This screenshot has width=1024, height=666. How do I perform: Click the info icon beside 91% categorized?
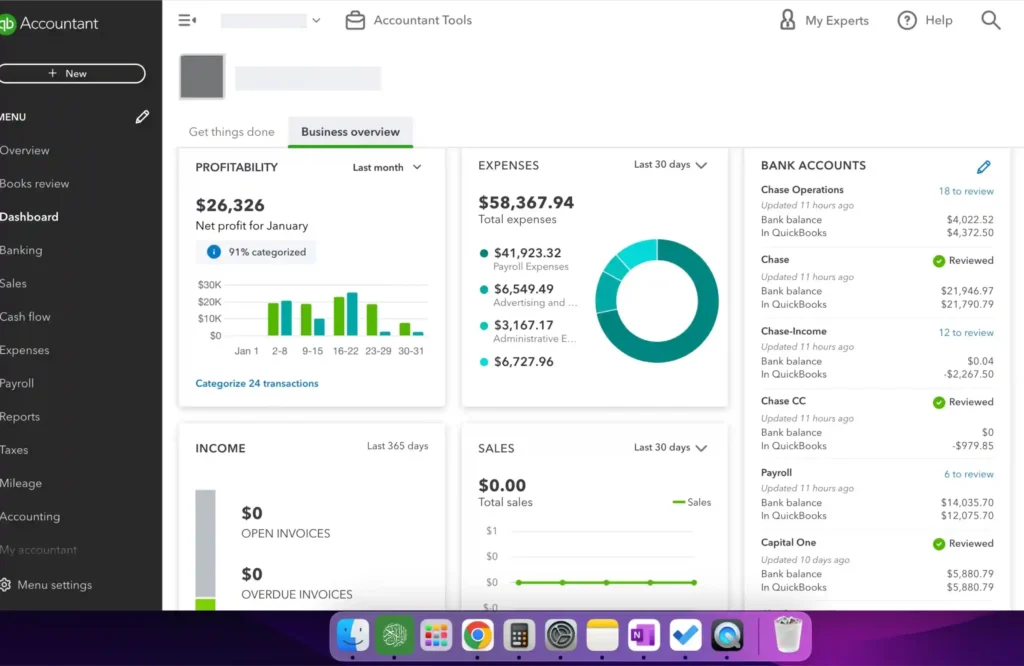tap(214, 252)
